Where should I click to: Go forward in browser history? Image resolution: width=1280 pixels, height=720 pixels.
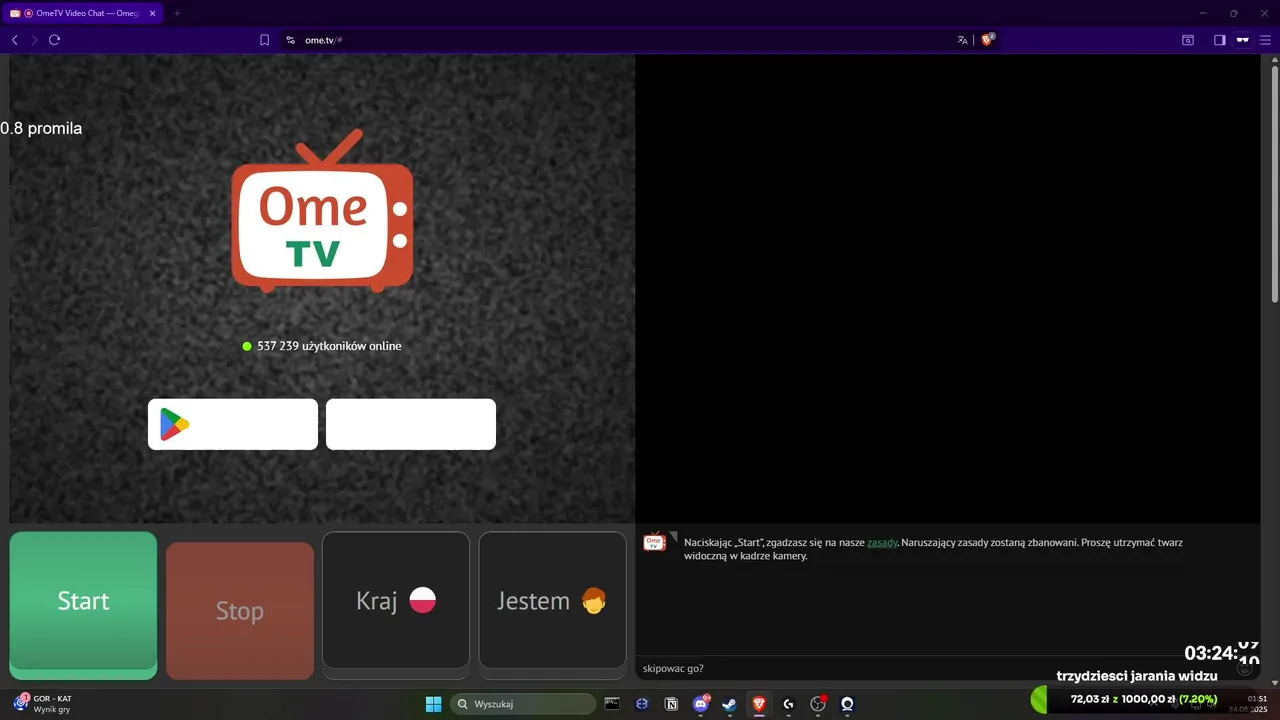pyautogui.click(x=34, y=40)
